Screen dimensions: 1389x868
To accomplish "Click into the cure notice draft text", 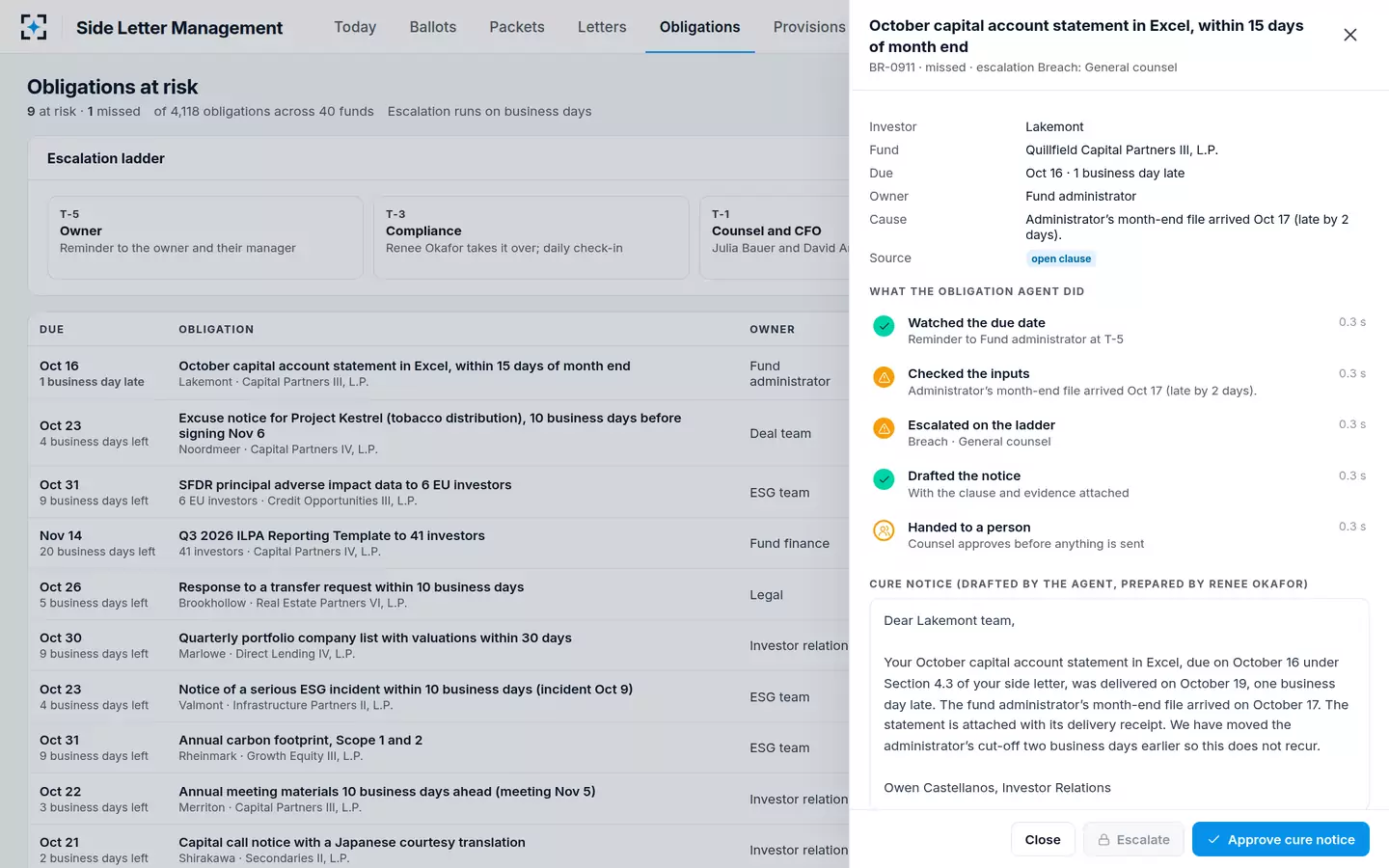I will 1119,704.
